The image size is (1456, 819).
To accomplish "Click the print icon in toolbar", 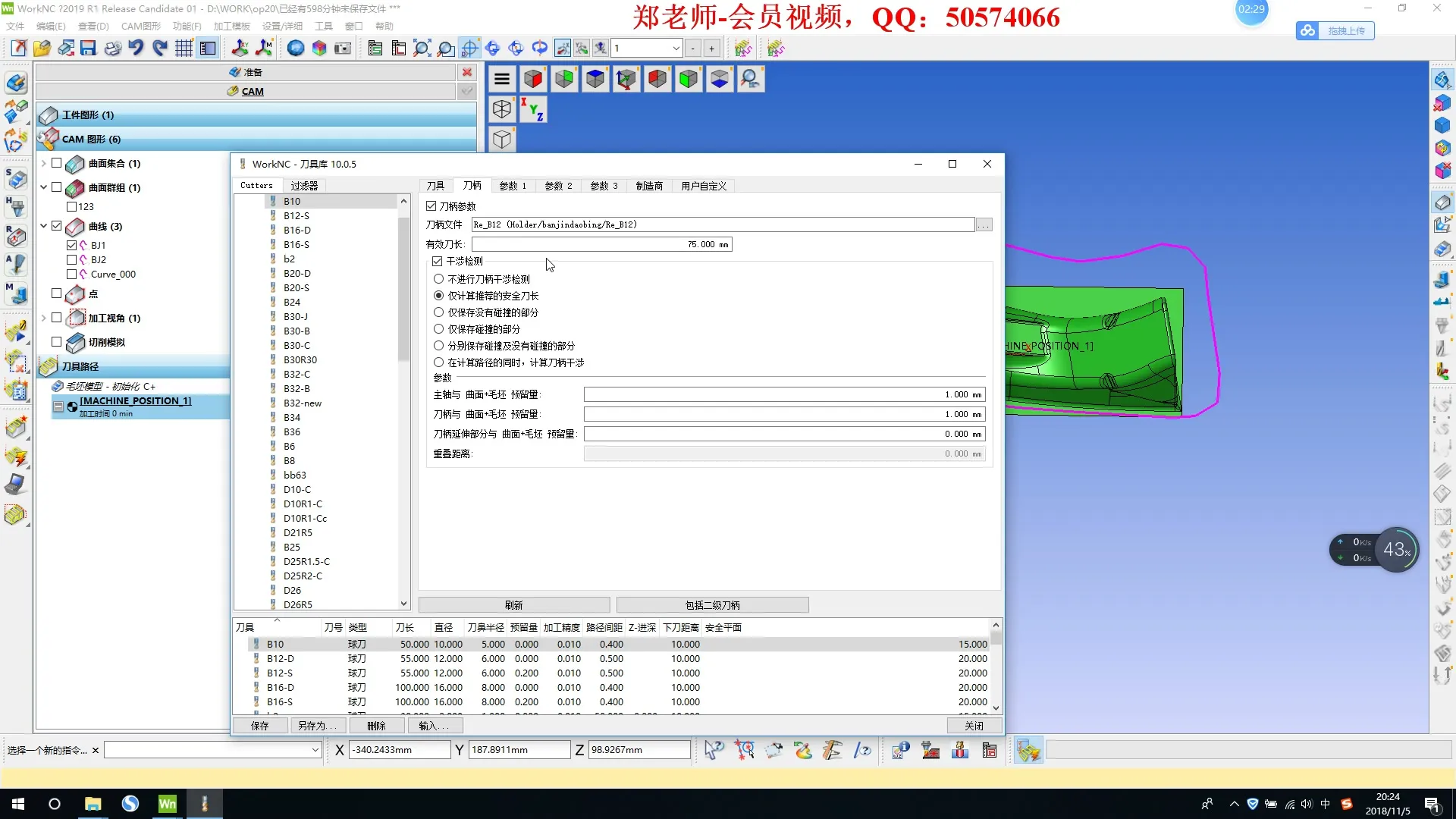I will pyautogui.click(x=112, y=49).
